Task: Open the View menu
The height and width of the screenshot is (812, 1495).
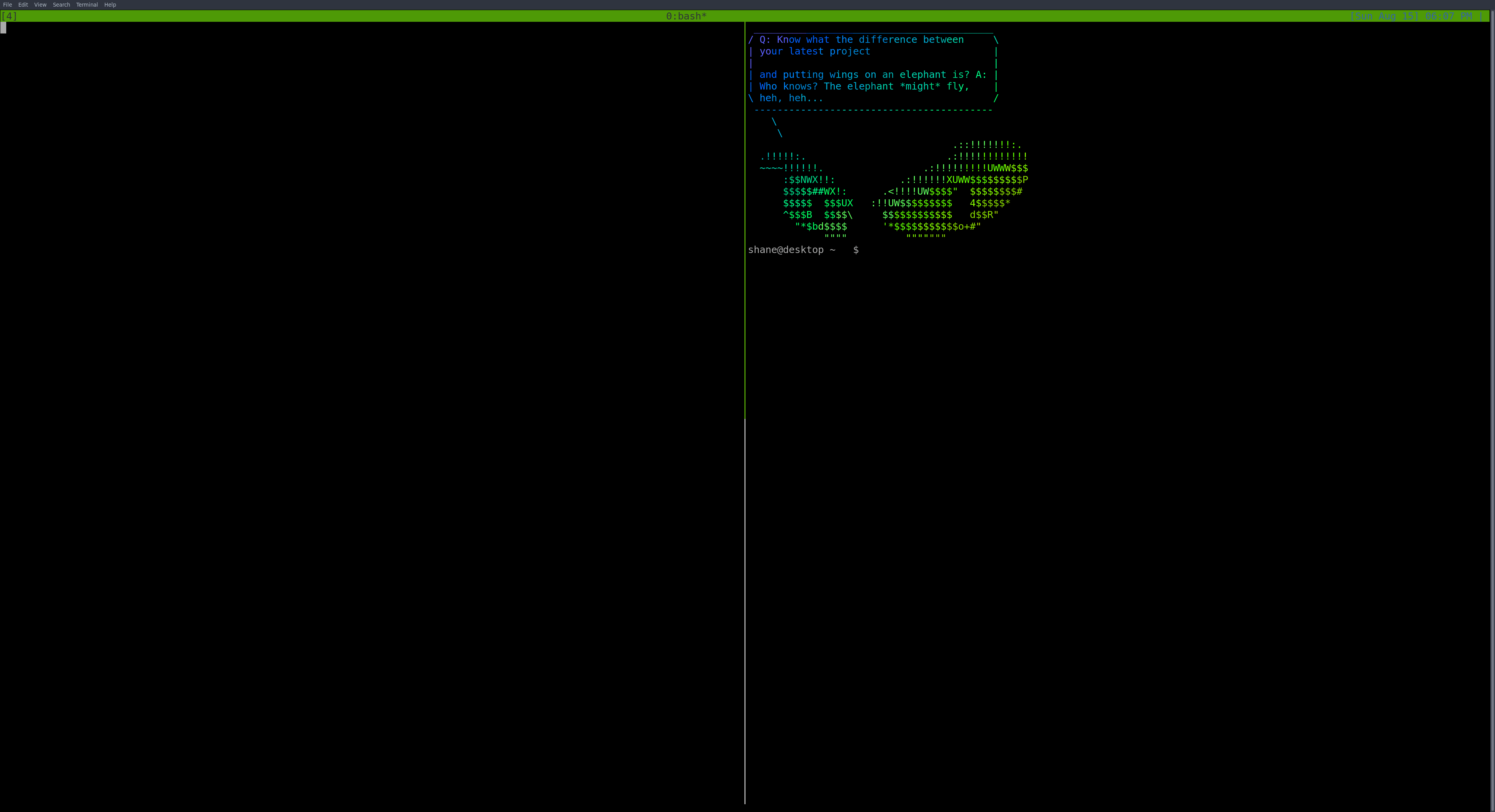Action: pyautogui.click(x=40, y=5)
